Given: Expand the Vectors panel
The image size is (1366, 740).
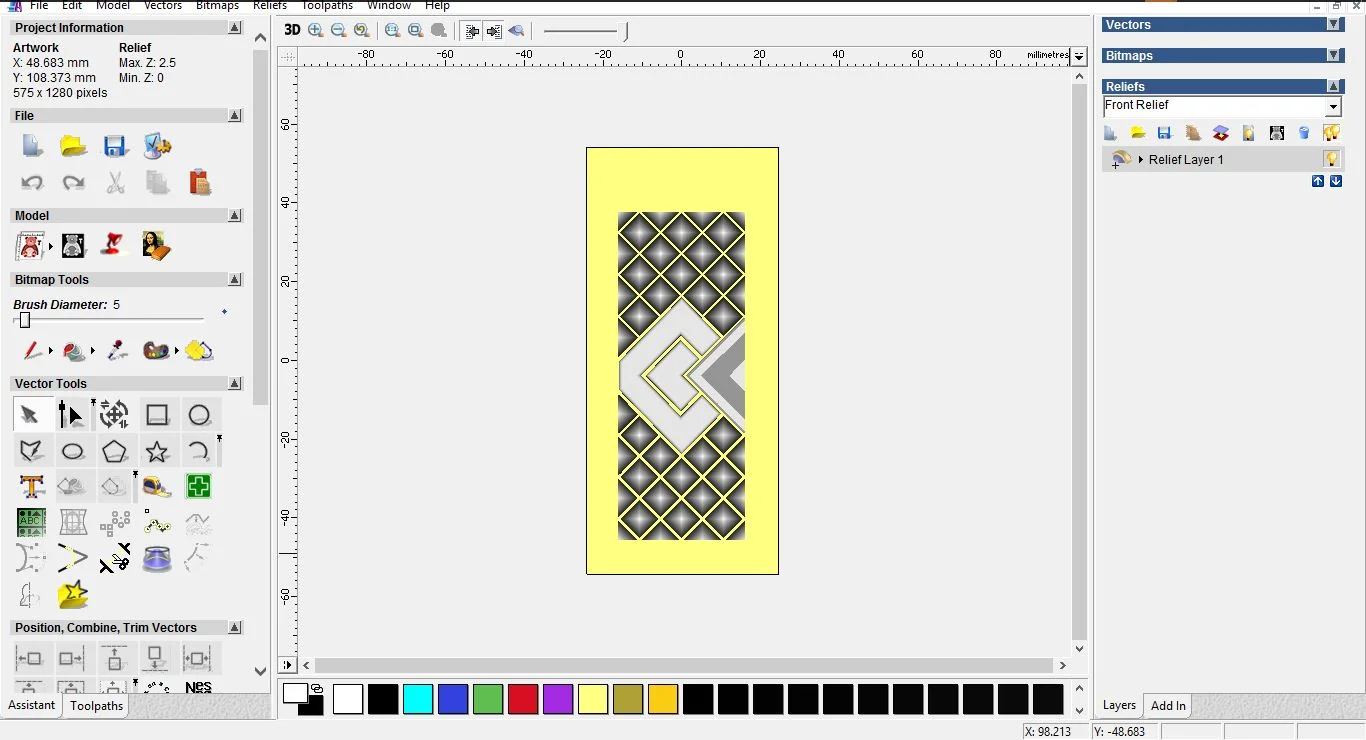Looking at the screenshot, I should tap(1333, 25).
